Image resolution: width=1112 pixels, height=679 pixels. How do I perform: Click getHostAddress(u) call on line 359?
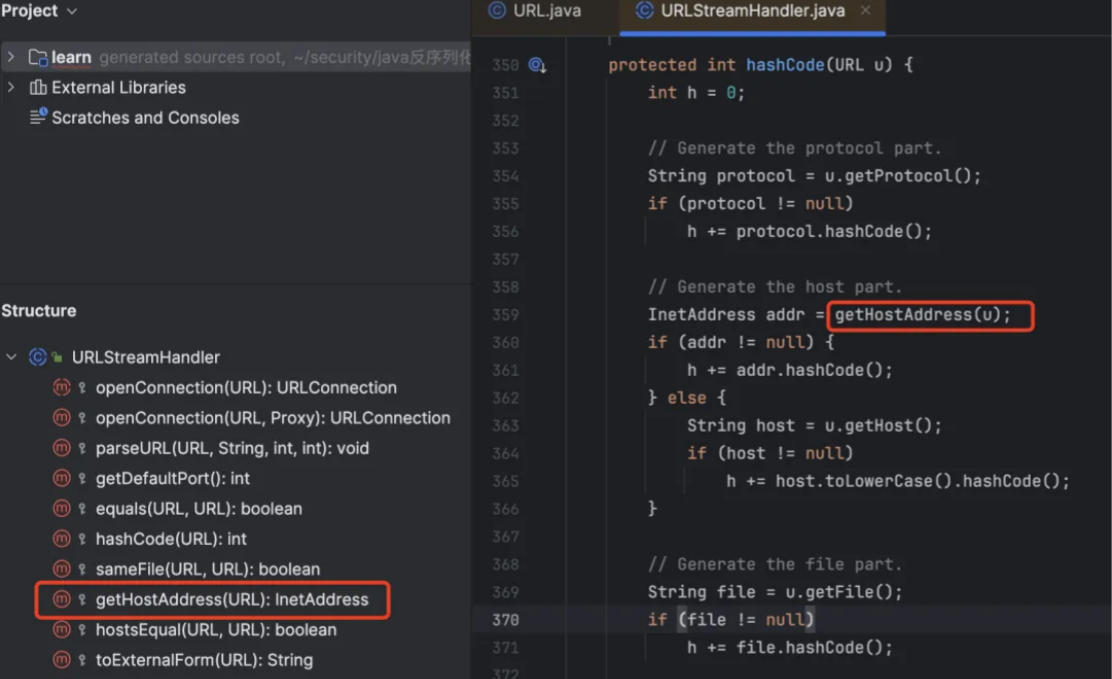point(923,314)
